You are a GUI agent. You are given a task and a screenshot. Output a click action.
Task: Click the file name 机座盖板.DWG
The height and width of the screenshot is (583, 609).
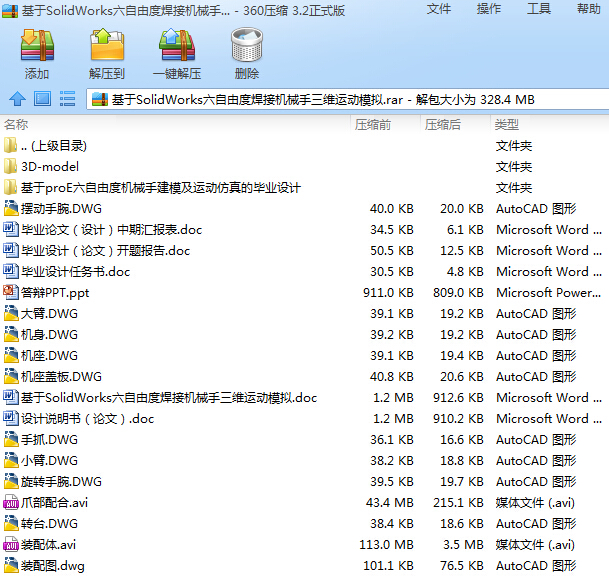click(x=61, y=376)
